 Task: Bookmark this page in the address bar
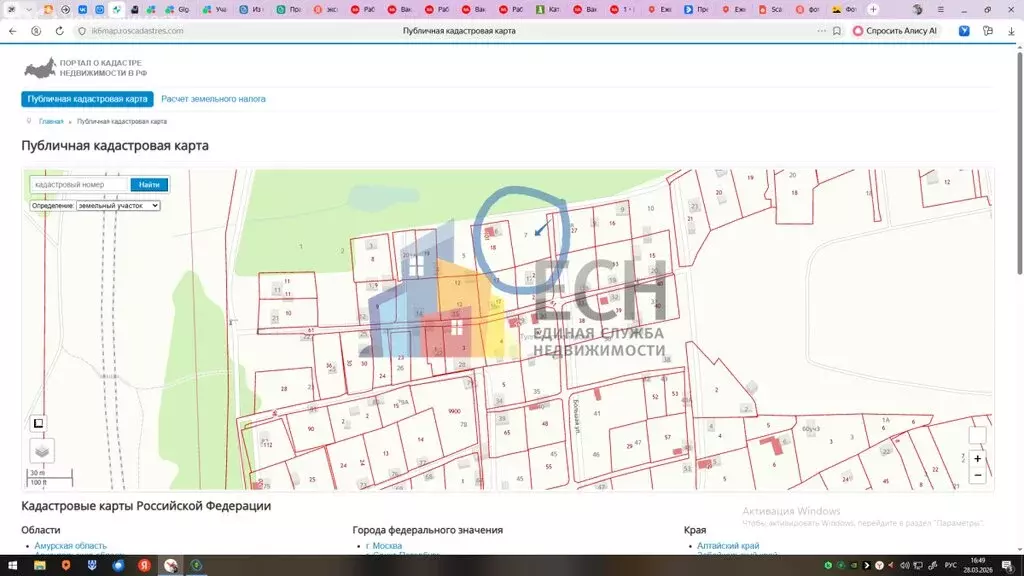pos(836,31)
